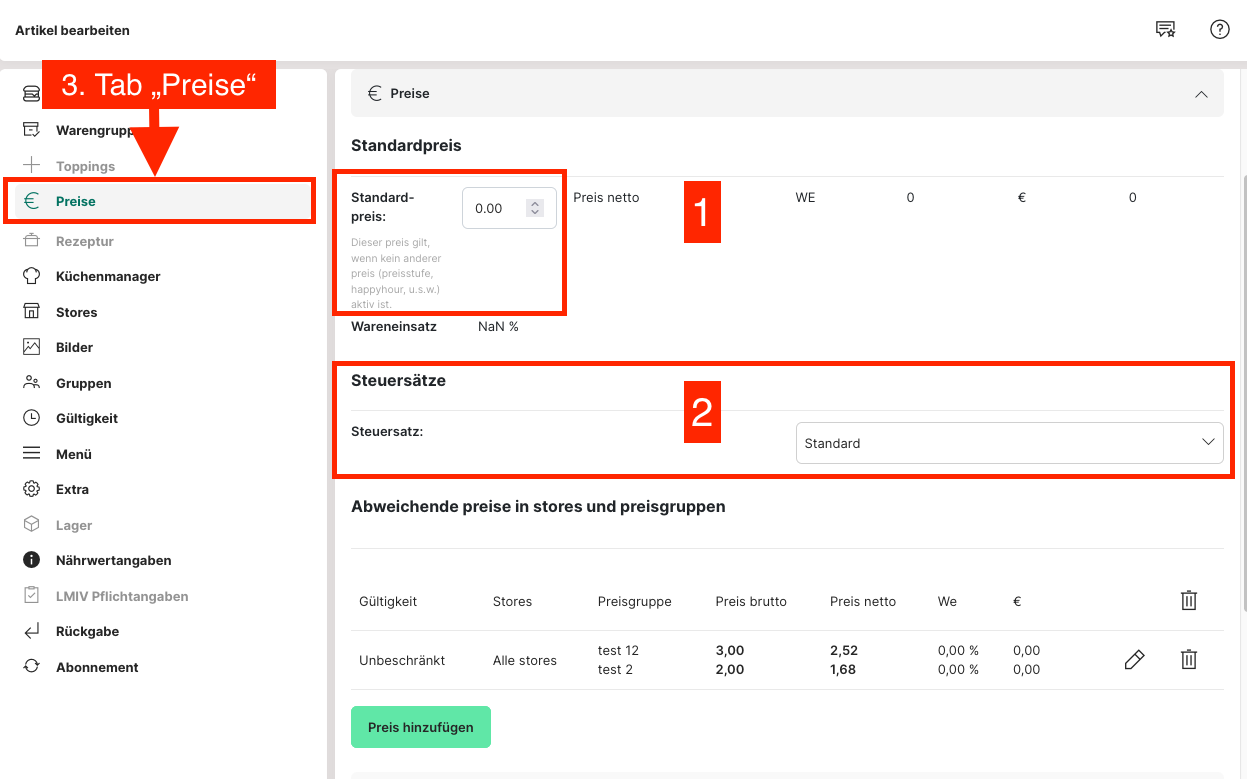The image size is (1247, 779).
Task: Go to the Gruppen sidebar item
Action: coord(83,383)
